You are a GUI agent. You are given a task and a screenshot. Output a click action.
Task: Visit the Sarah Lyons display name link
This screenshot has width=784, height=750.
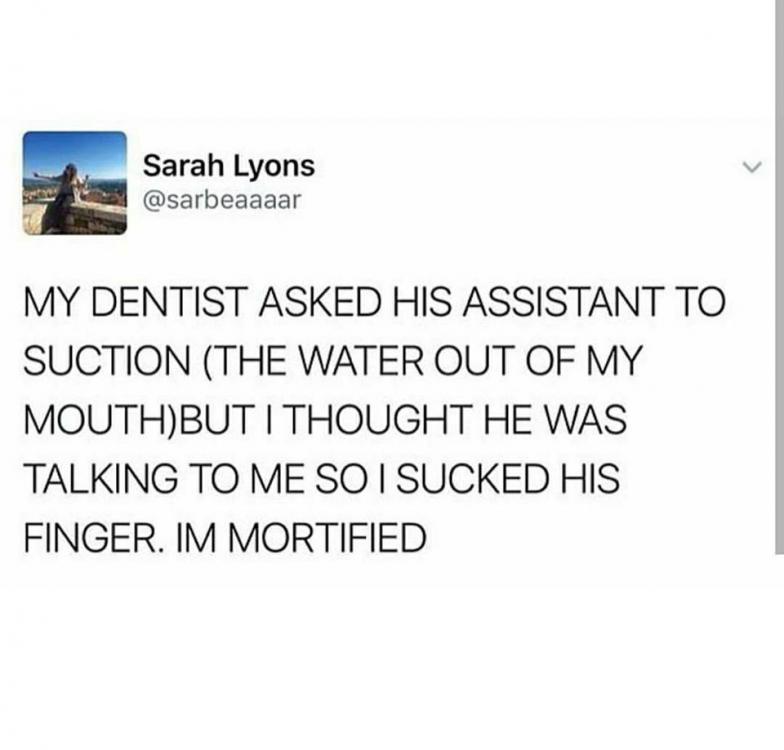(229, 166)
